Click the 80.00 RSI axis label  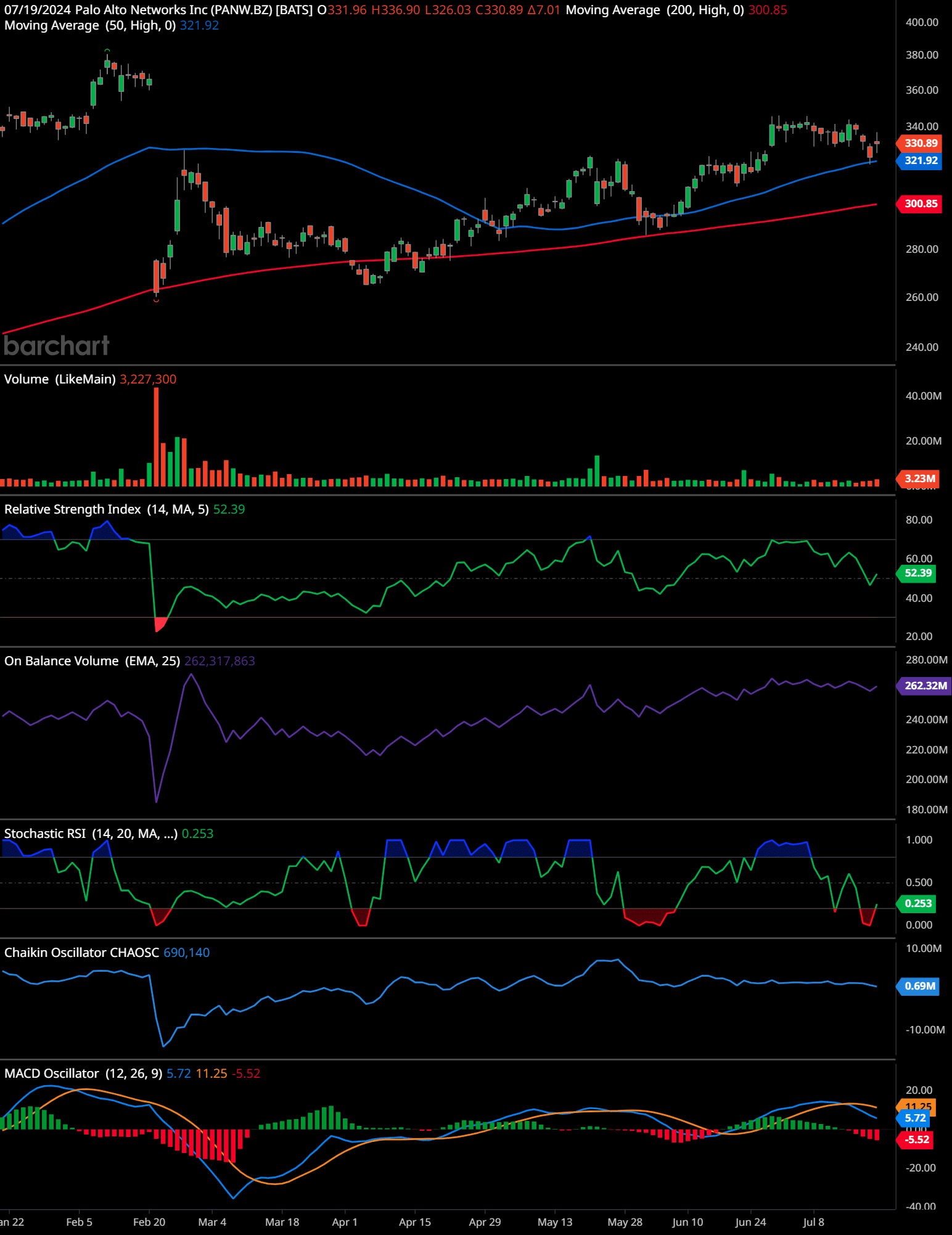click(x=919, y=520)
